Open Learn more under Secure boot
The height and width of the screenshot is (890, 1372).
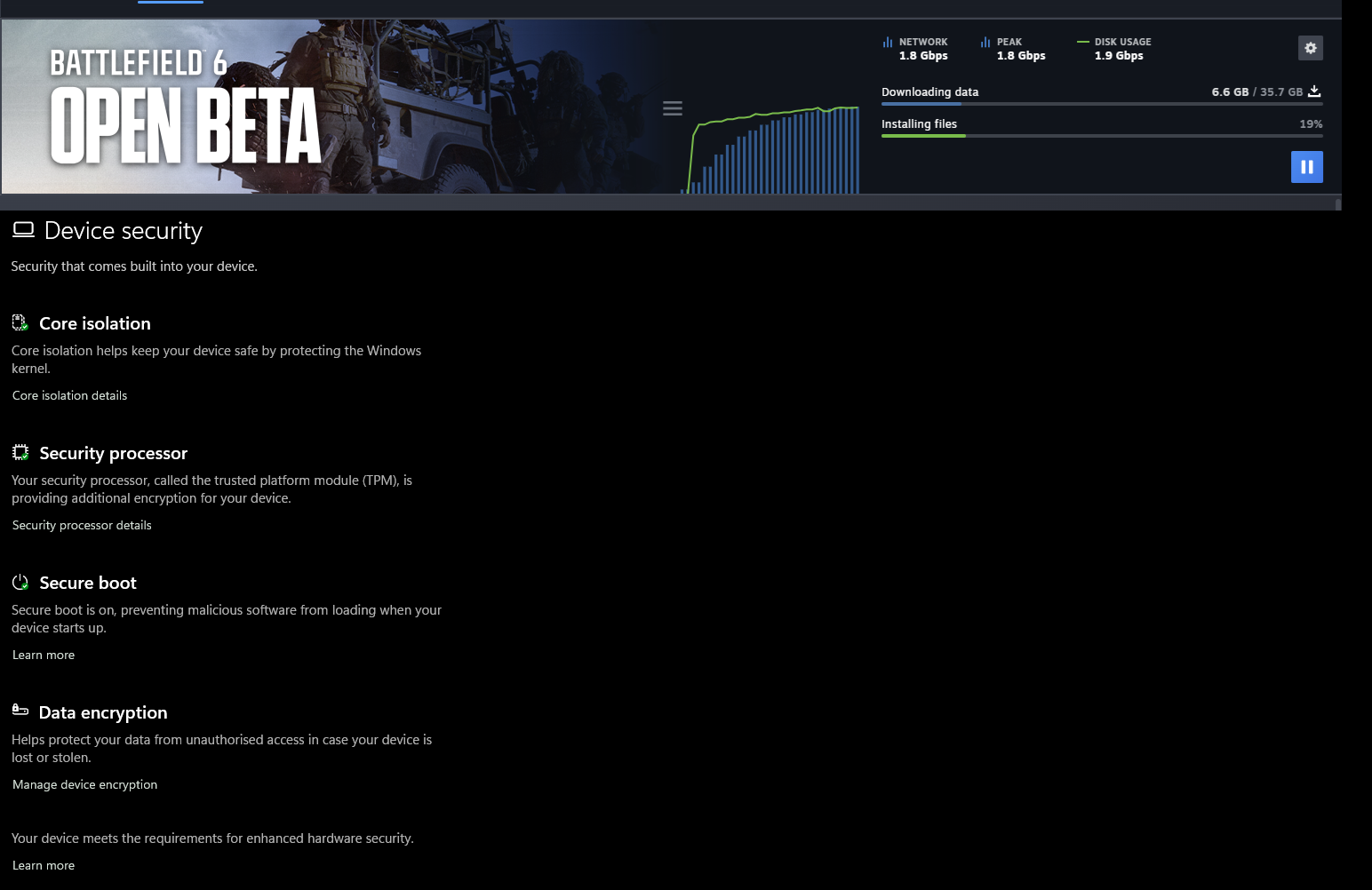[44, 655]
